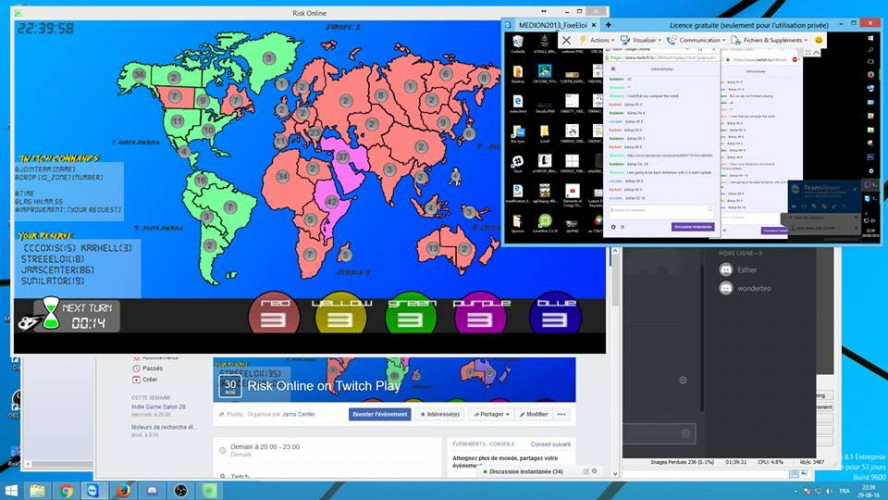Open the Corbeille recycle bin on the remote desktop
Screen dimensions: 888x500
[518, 44]
